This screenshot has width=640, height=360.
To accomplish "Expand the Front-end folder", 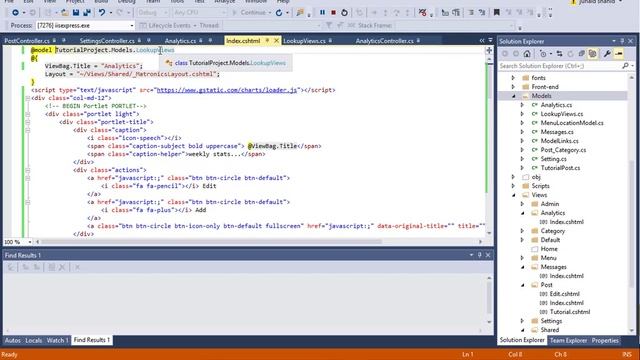I will (x=513, y=87).
